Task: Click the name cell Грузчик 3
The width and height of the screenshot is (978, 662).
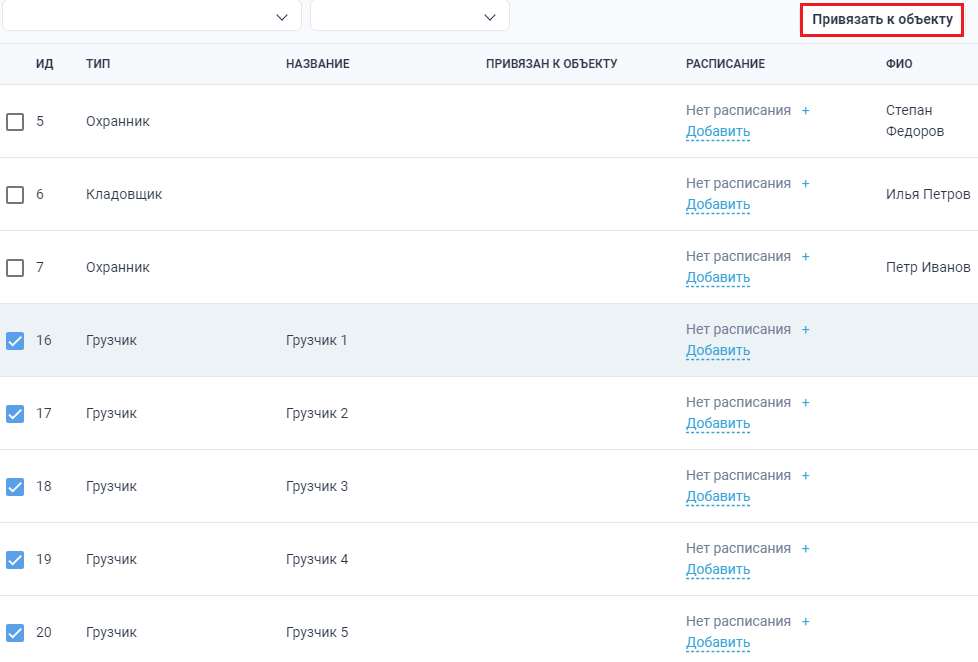Action: click(317, 487)
